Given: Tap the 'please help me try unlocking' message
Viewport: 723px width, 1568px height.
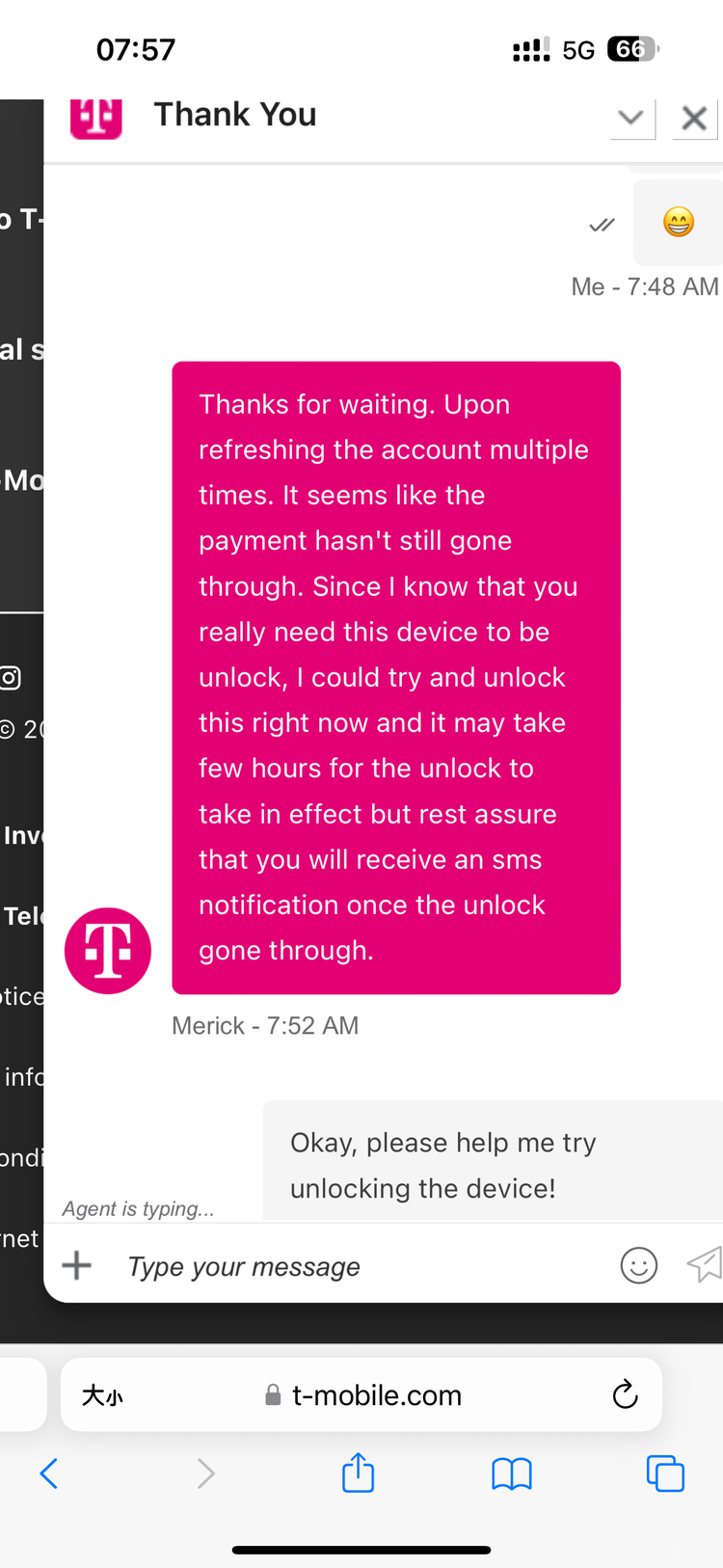Looking at the screenshot, I should [494, 1161].
